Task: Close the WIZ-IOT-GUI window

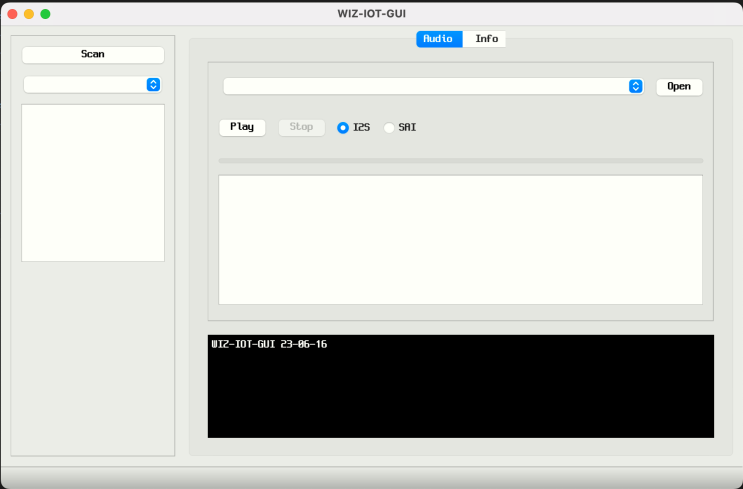Action: (13, 14)
